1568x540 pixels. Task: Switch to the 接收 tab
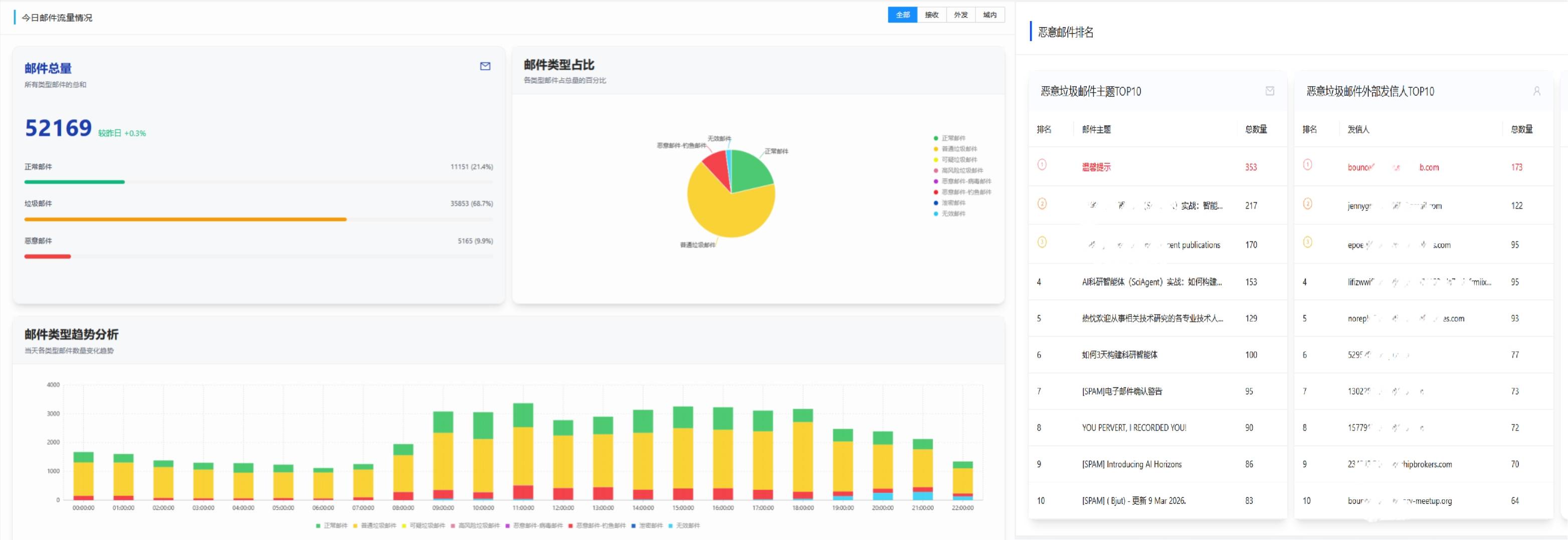point(931,15)
